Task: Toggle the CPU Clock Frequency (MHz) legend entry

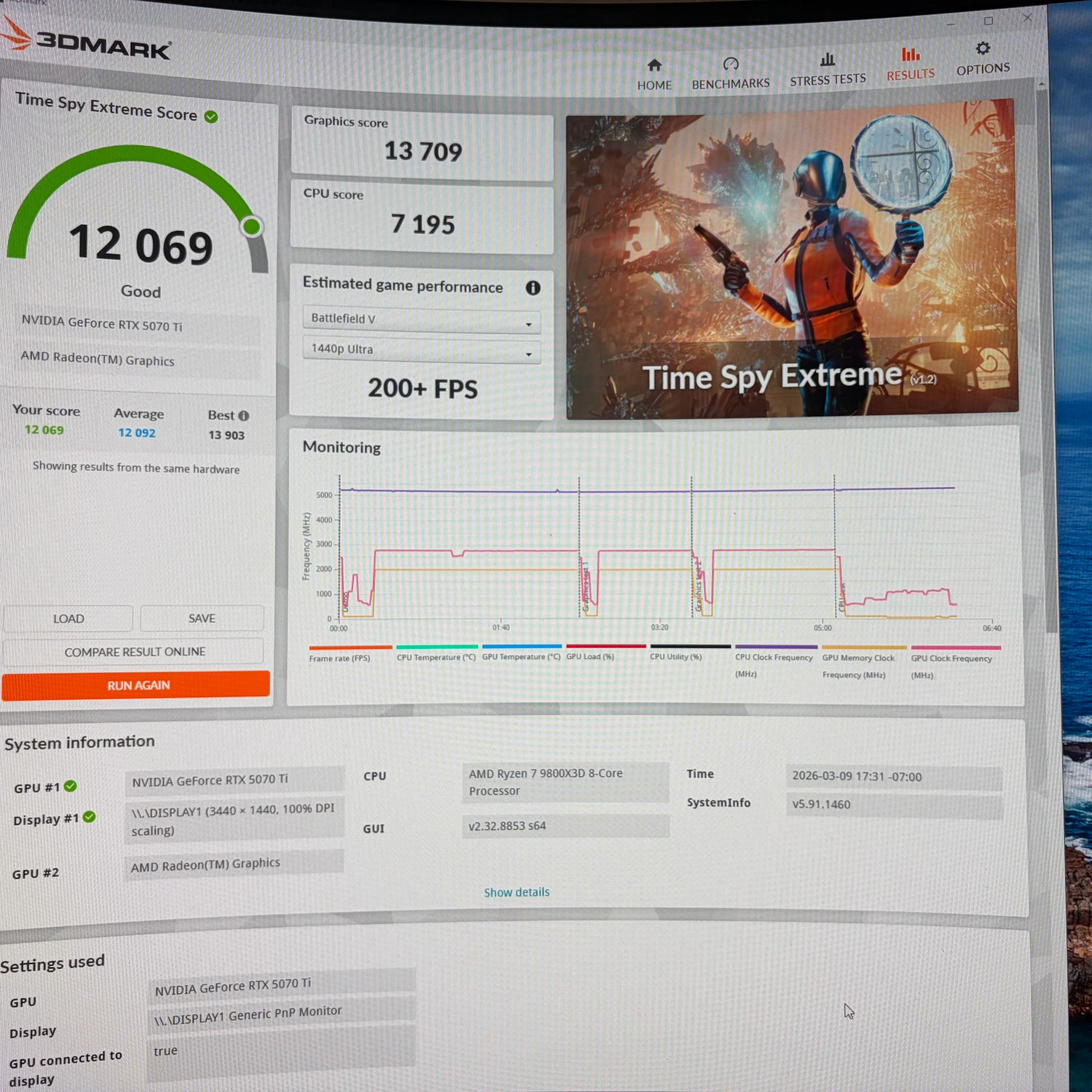Action: (775, 662)
